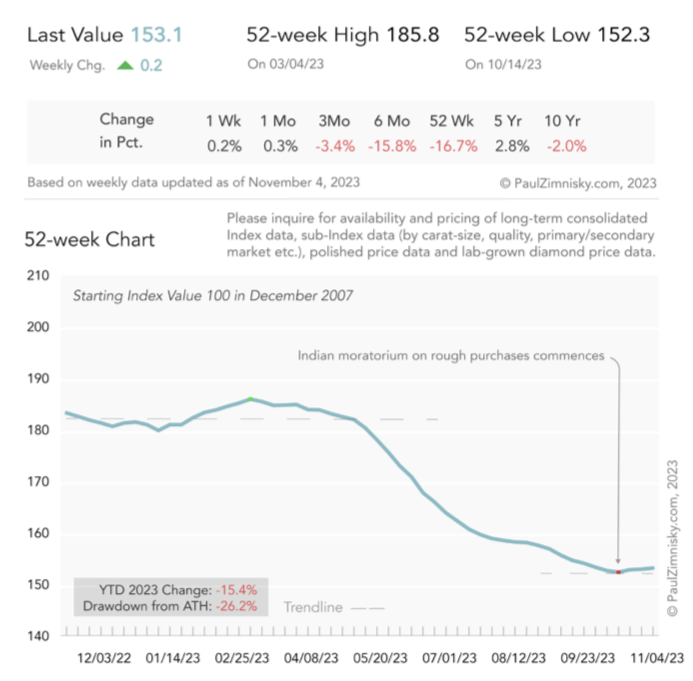Click the green weekly change up-arrow triangle
This screenshot has width=693, height=681.
(126, 65)
